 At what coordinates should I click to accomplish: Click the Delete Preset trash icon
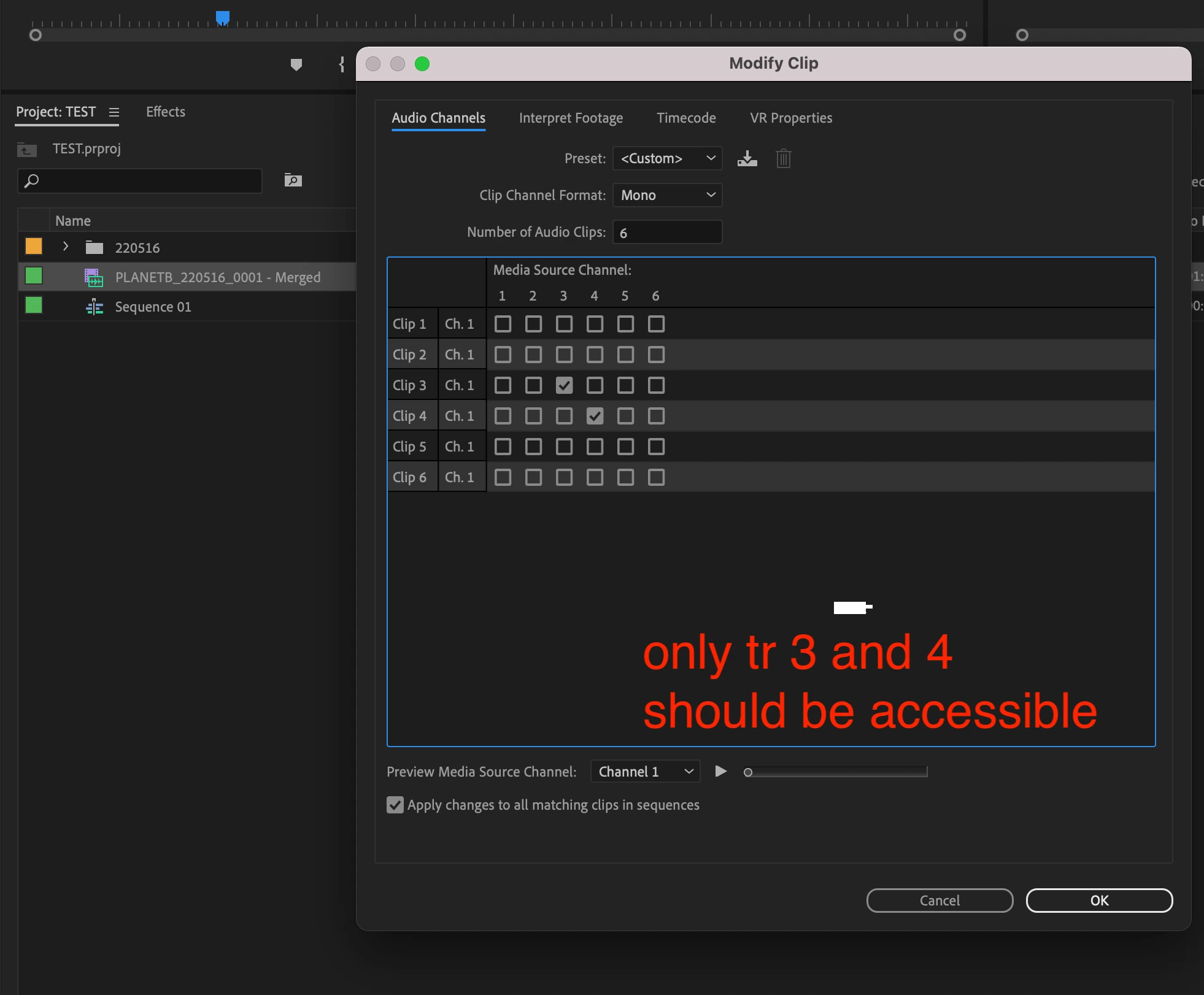click(x=783, y=159)
